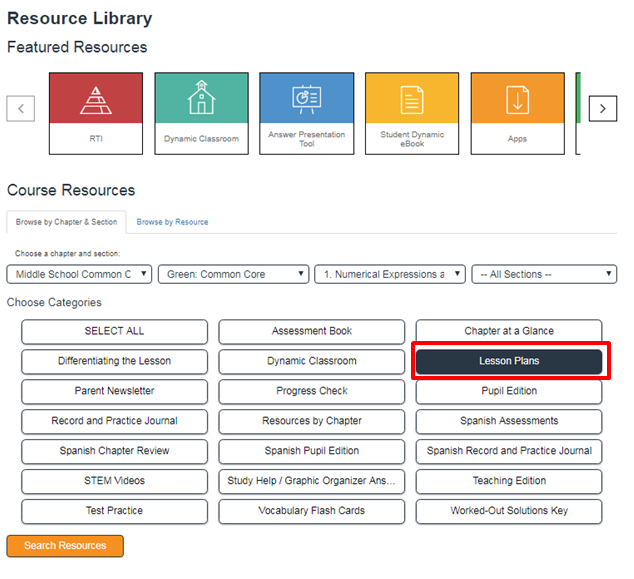Open the Numerical Expressions chapter dropdown
634x579 pixels.
(390, 274)
